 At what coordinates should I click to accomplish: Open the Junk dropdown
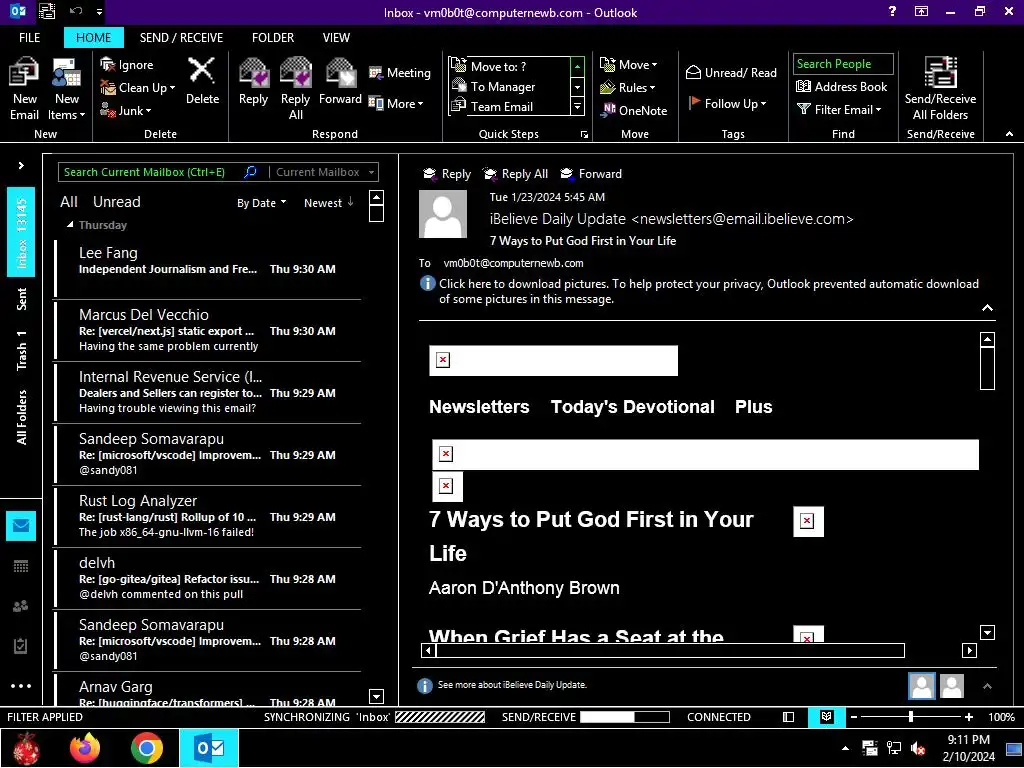(125, 110)
